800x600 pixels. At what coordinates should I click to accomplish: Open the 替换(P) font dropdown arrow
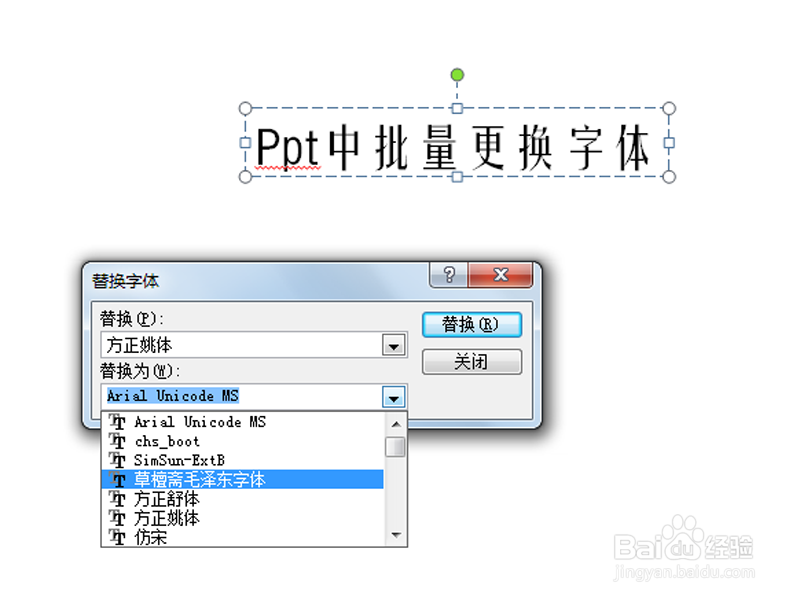(393, 345)
